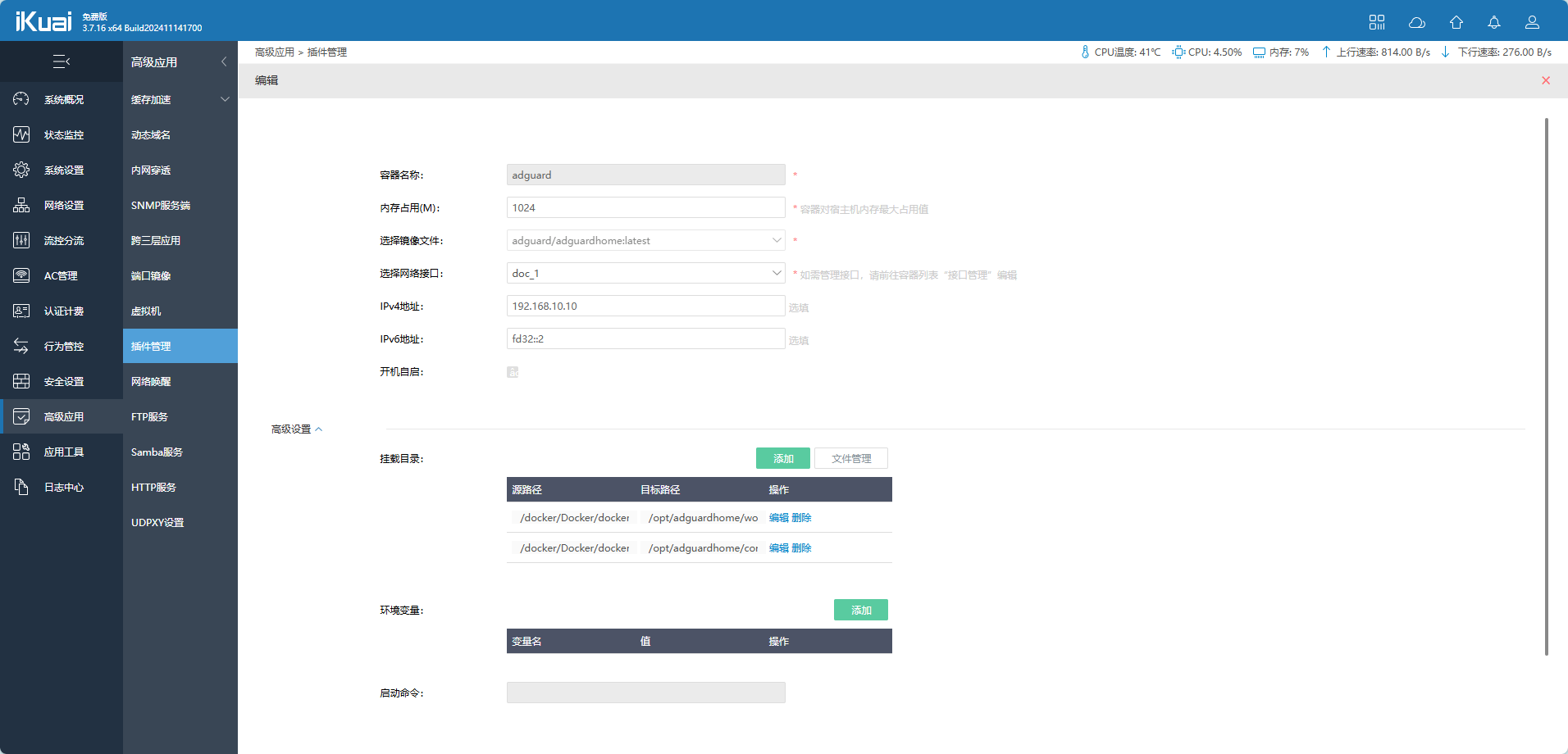
Task: Click the 系统设置 gear icon
Action: [21, 170]
